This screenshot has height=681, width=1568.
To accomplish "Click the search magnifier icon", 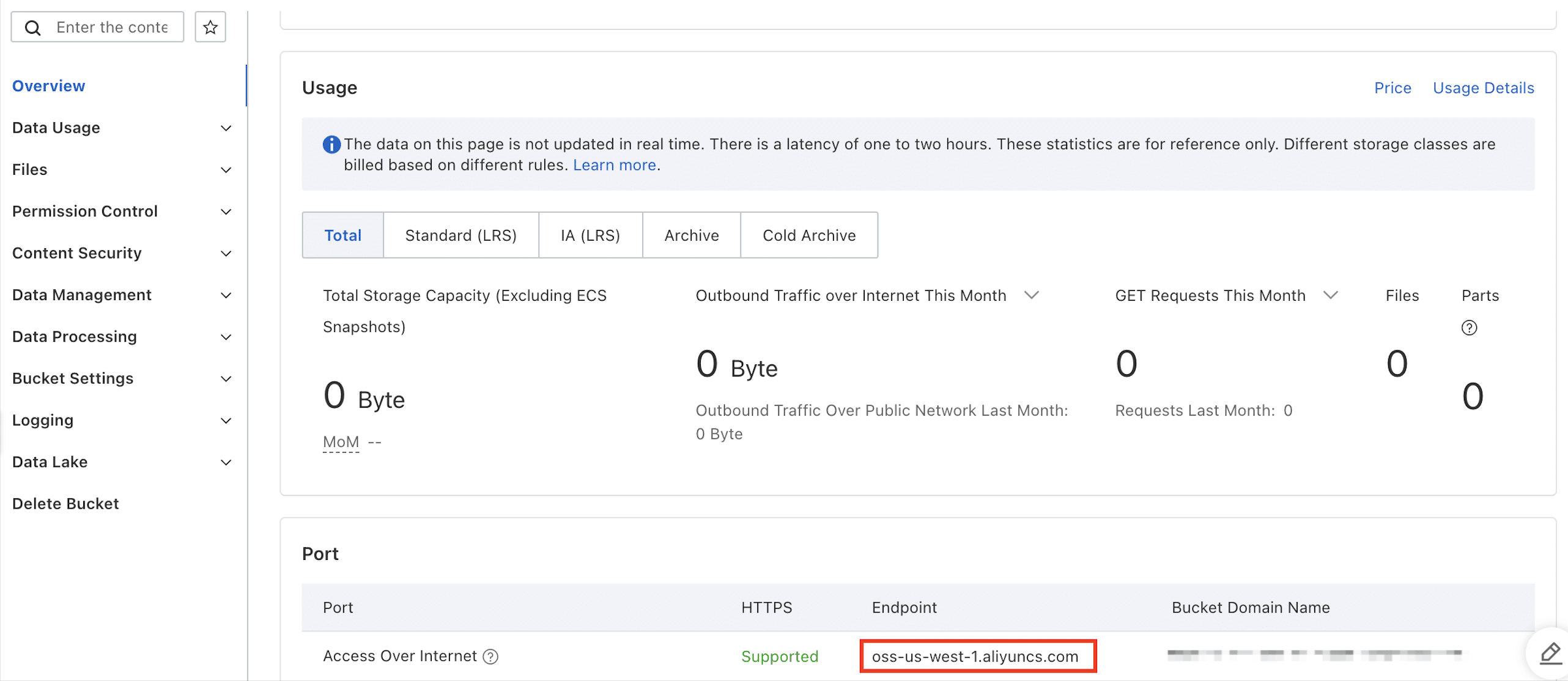I will (x=33, y=28).
